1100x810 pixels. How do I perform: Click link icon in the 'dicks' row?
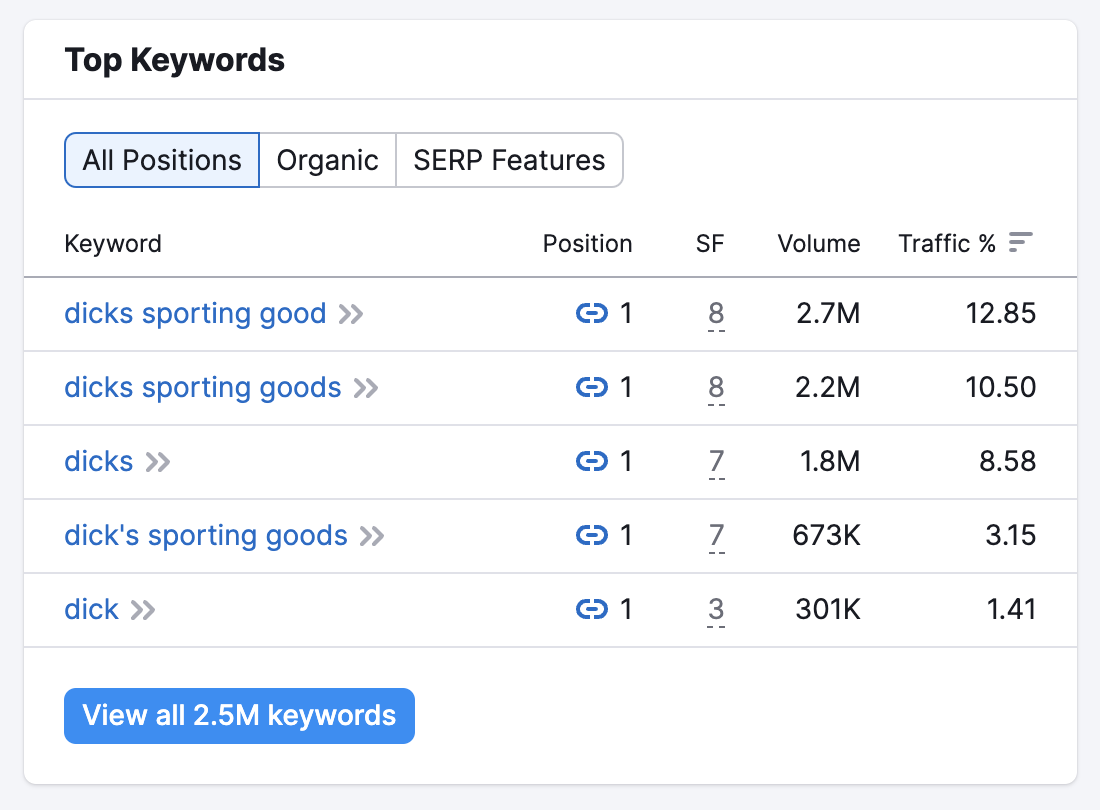pyautogui.click(x=591, y=461)
